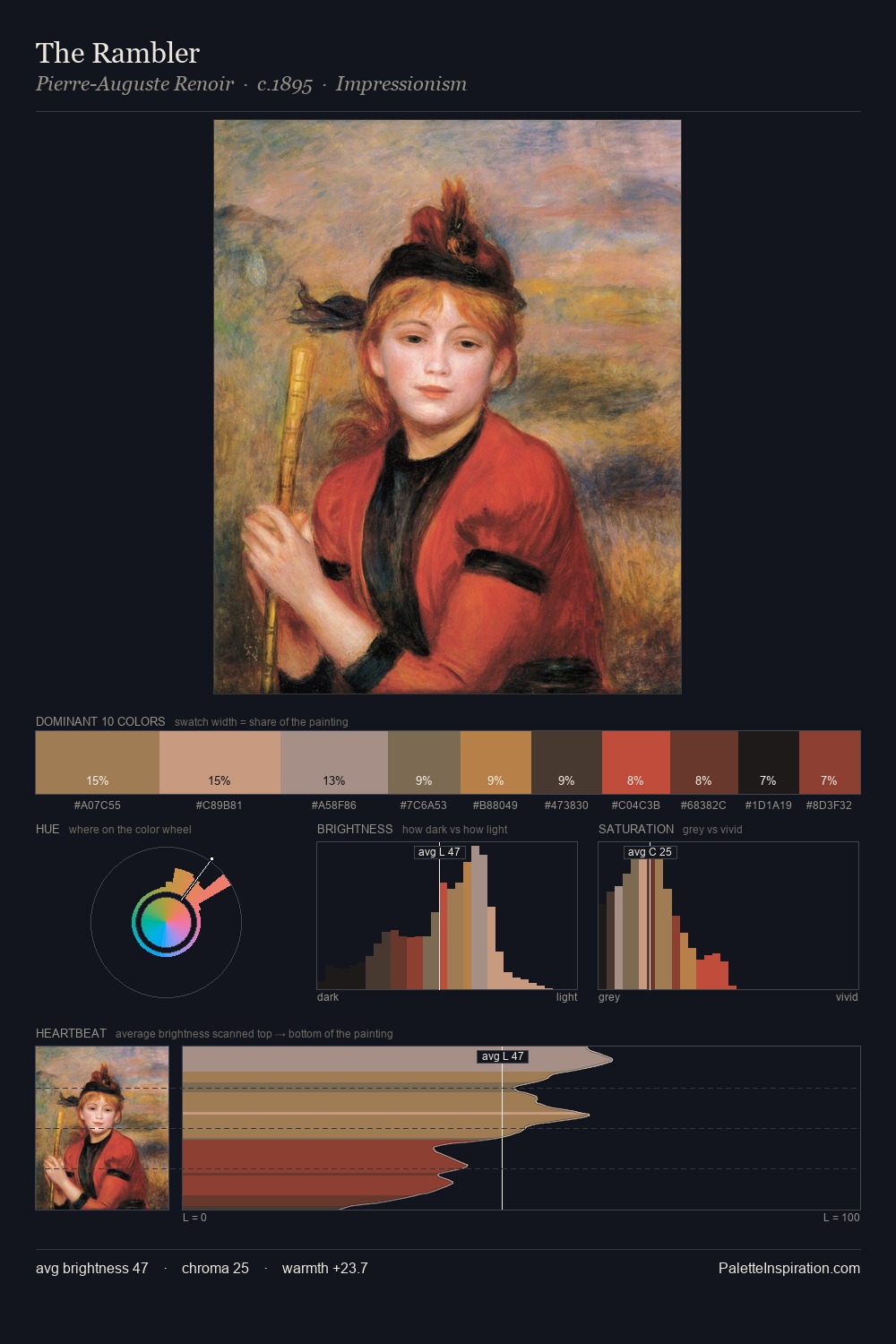Click the HUE section heading
Viewport: 896px width, 1344px height.
pos(47,829)
